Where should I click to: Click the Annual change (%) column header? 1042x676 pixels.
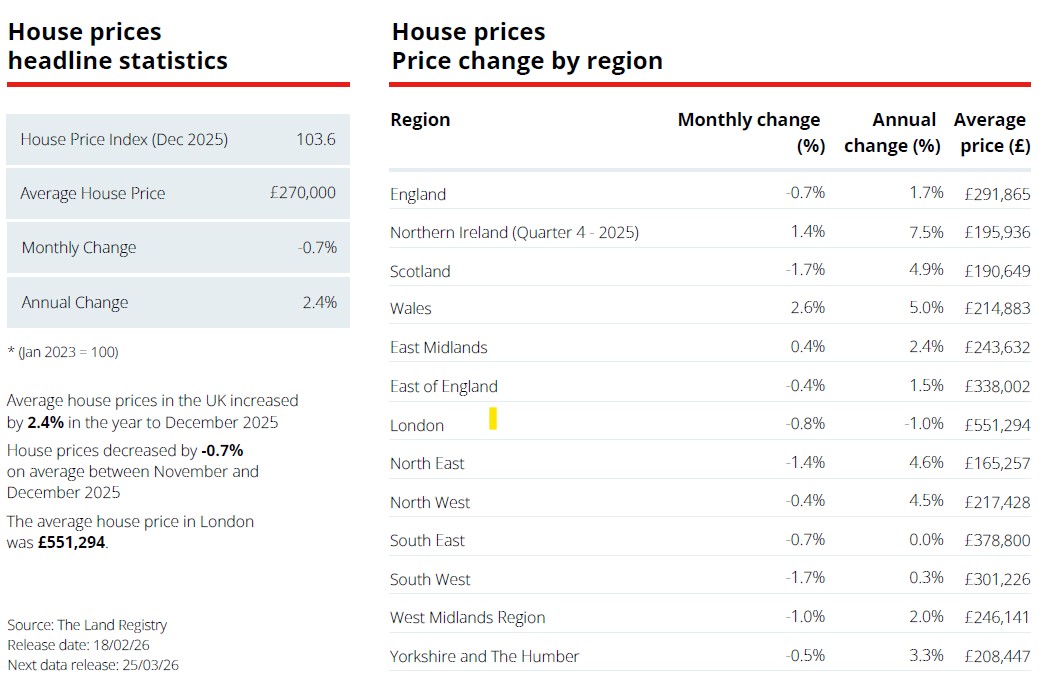[x=892, y=132]
